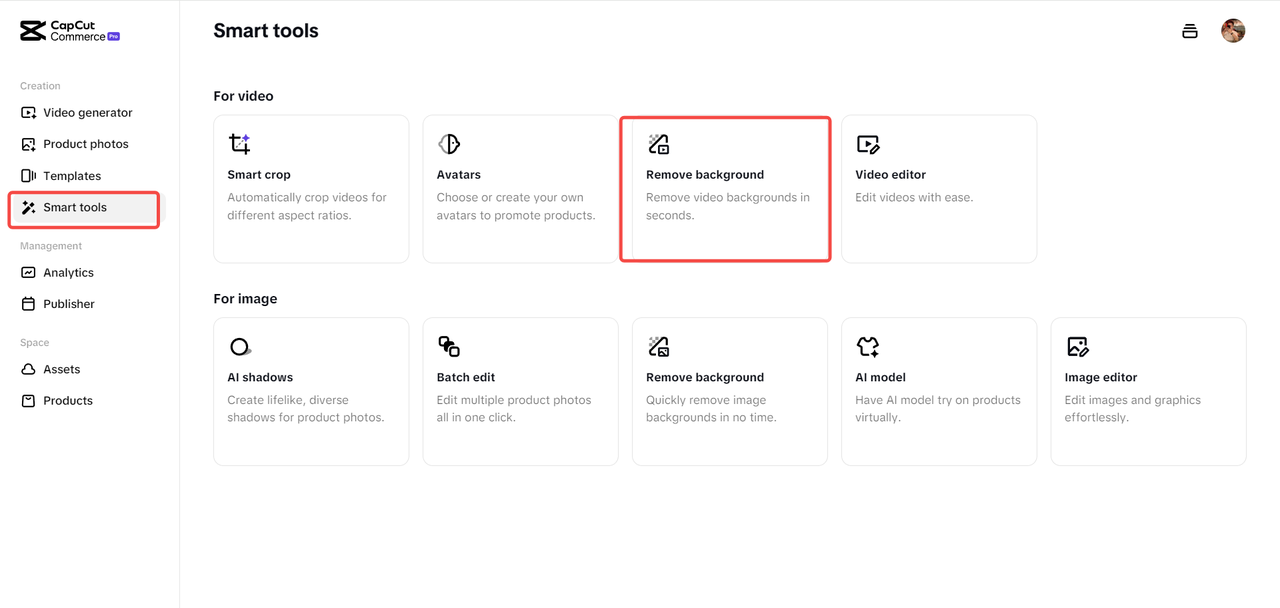Open Analytics under Management
Screen dimensions: 1280x608
[x=68, y=273]
